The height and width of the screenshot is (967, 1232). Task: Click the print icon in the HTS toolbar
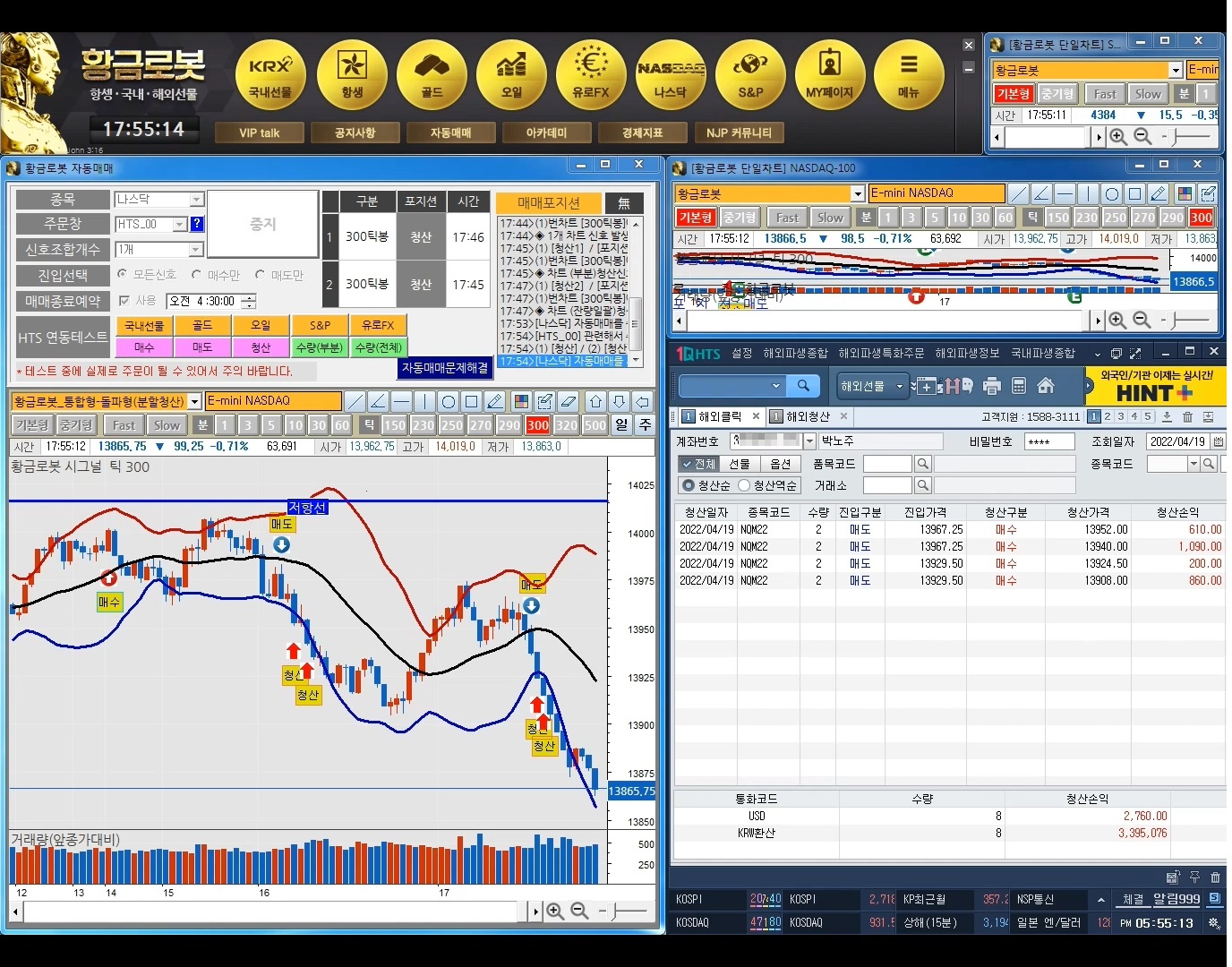(x=991, y=386)
